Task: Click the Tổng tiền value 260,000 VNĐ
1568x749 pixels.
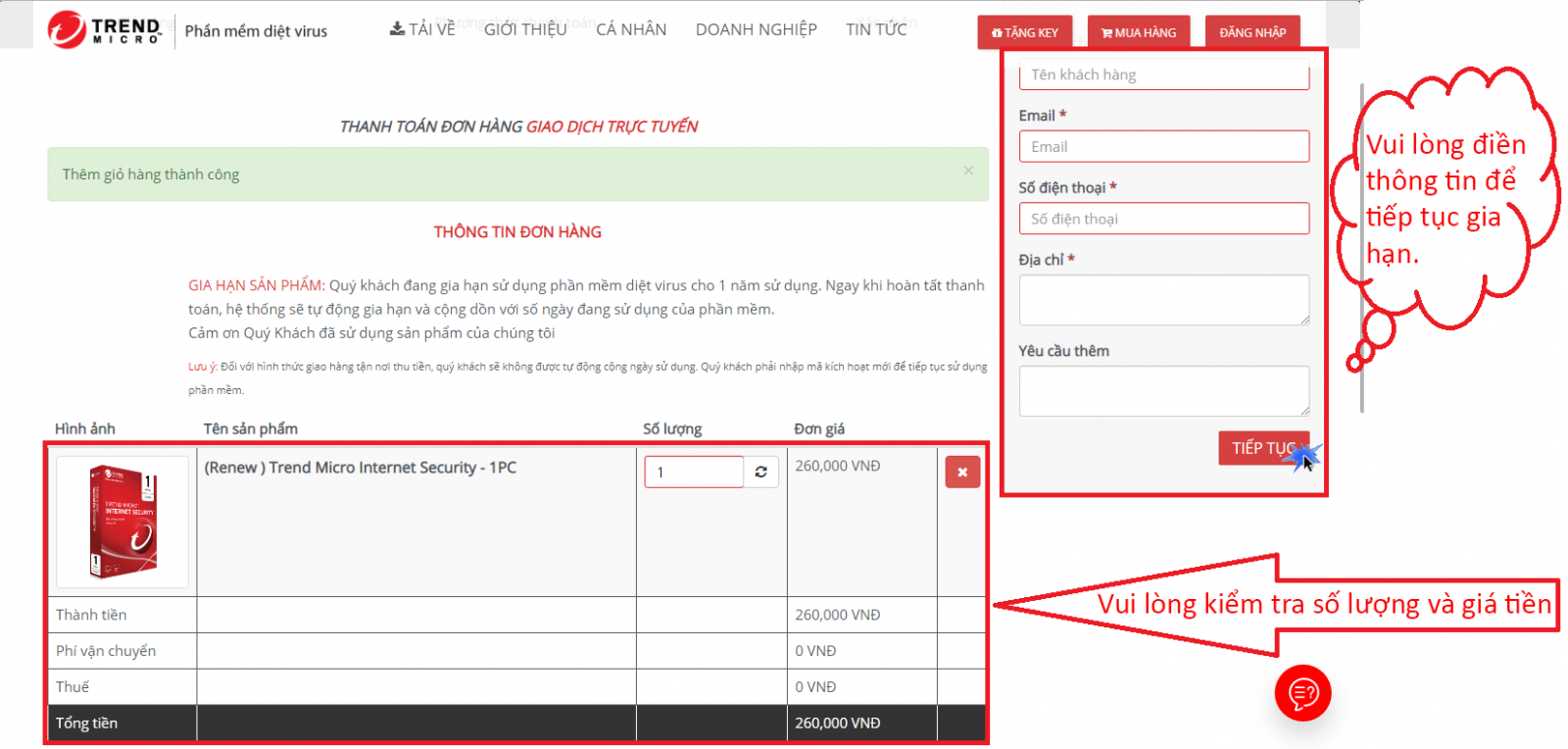Action: [x=838, y=723]
